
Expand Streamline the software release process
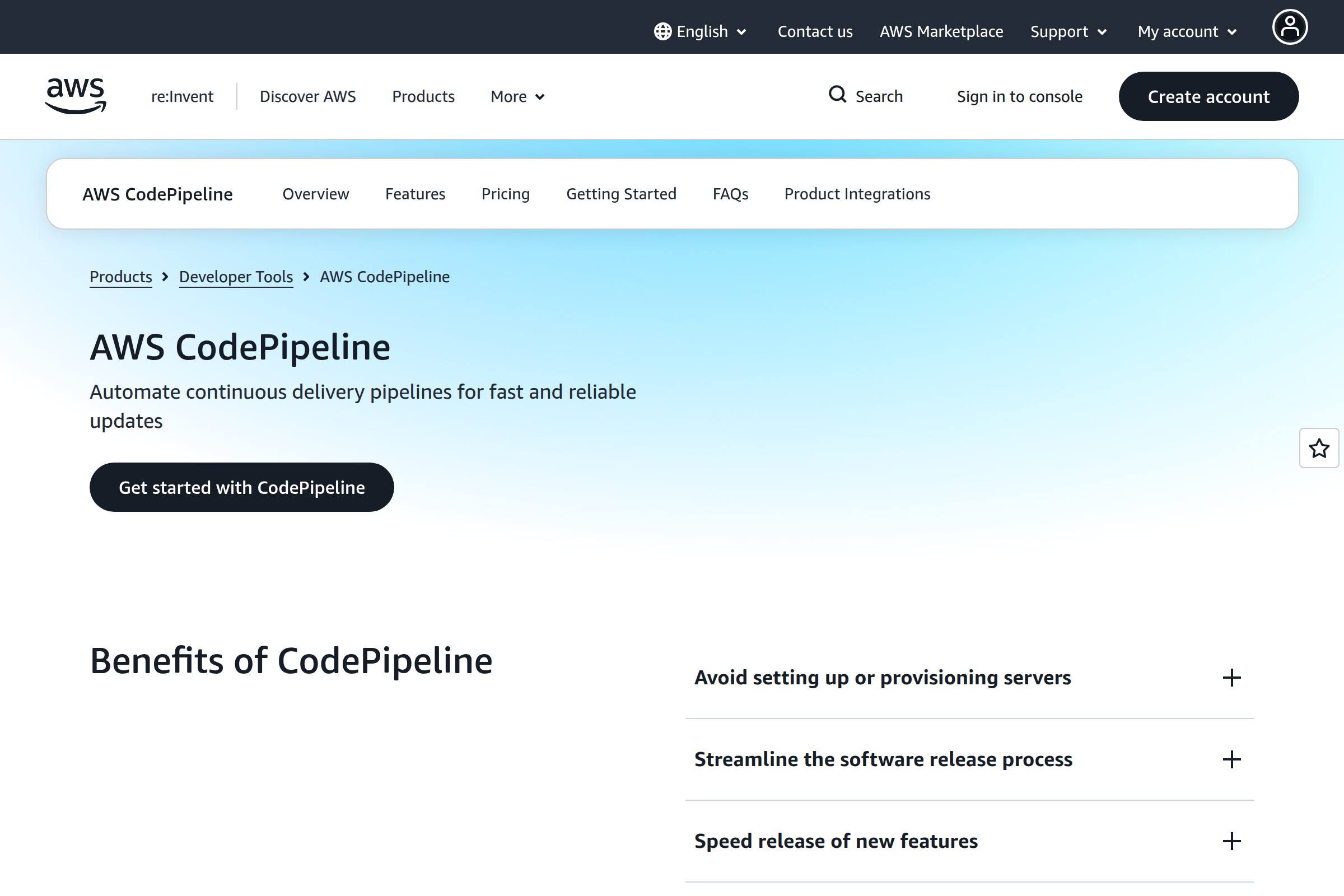pos(970,759)
